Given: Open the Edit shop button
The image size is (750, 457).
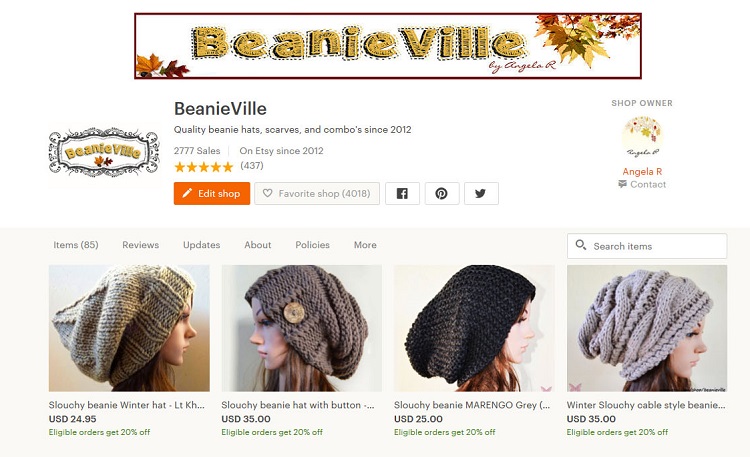Looking at the screenshot, I should pos(212,193).
